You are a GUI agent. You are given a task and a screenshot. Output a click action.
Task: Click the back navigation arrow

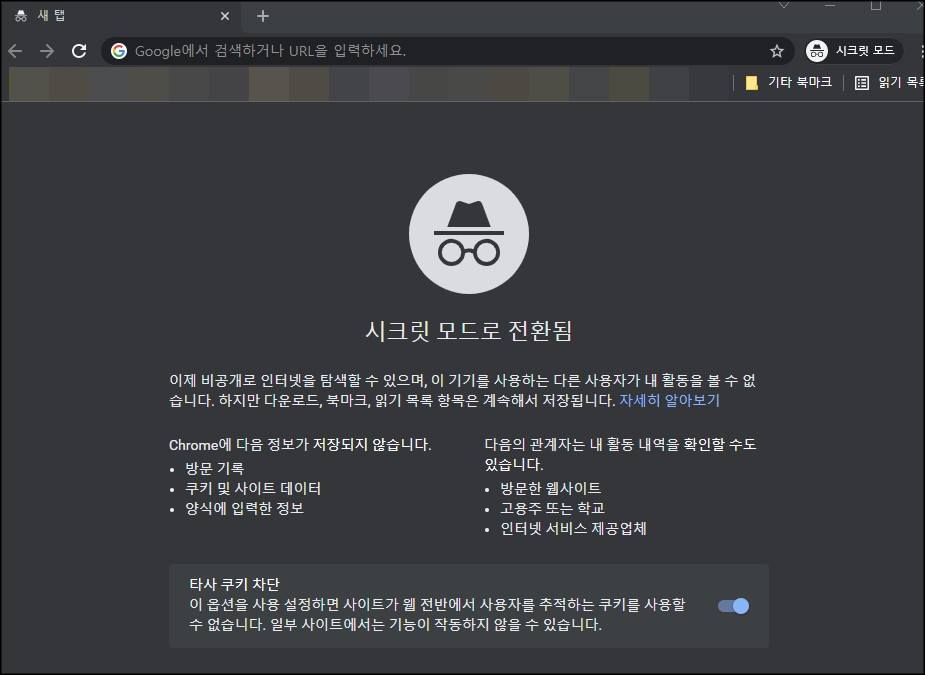click(15, 51)
